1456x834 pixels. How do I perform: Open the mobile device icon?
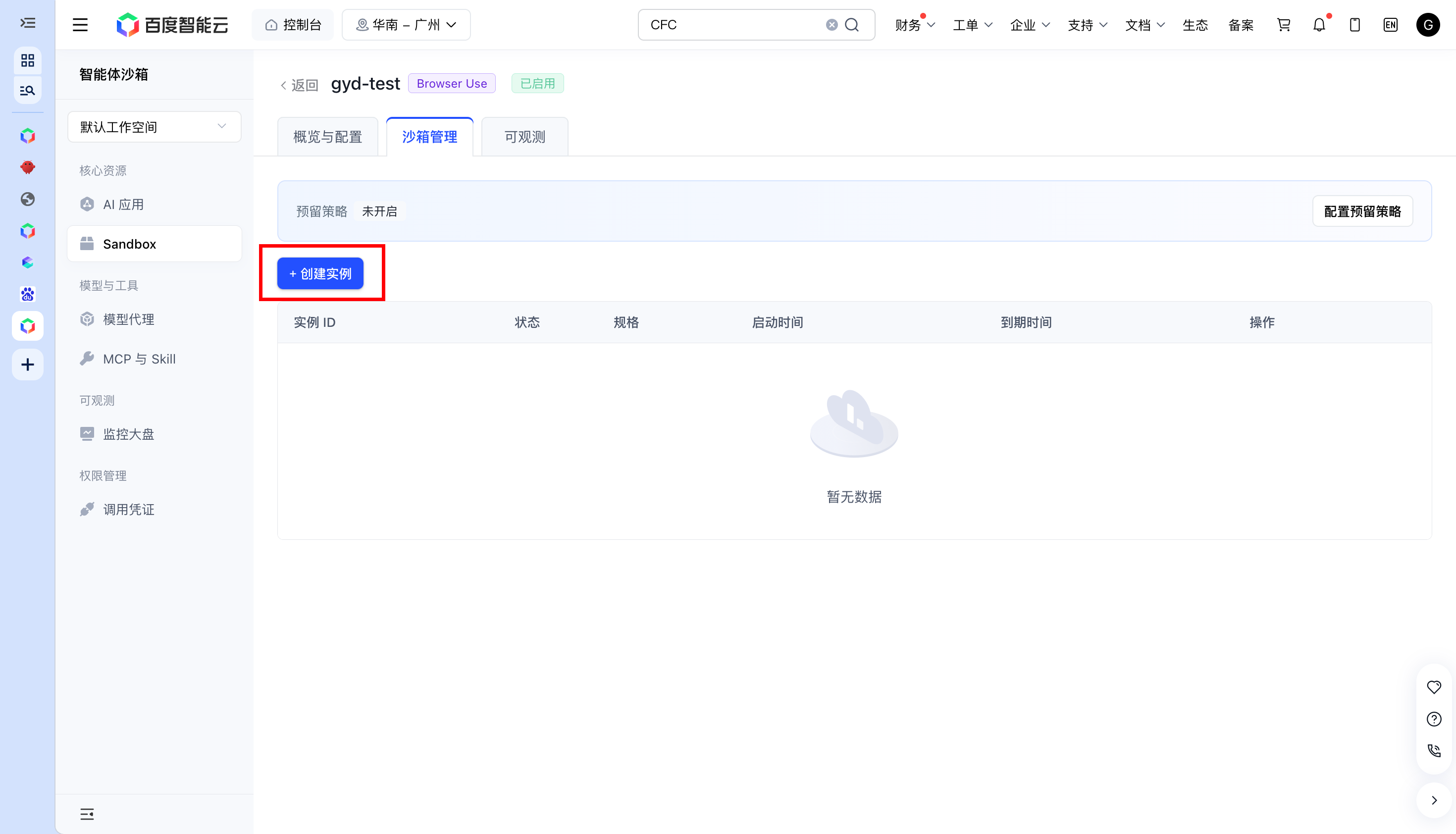[x=1354, y=25]
